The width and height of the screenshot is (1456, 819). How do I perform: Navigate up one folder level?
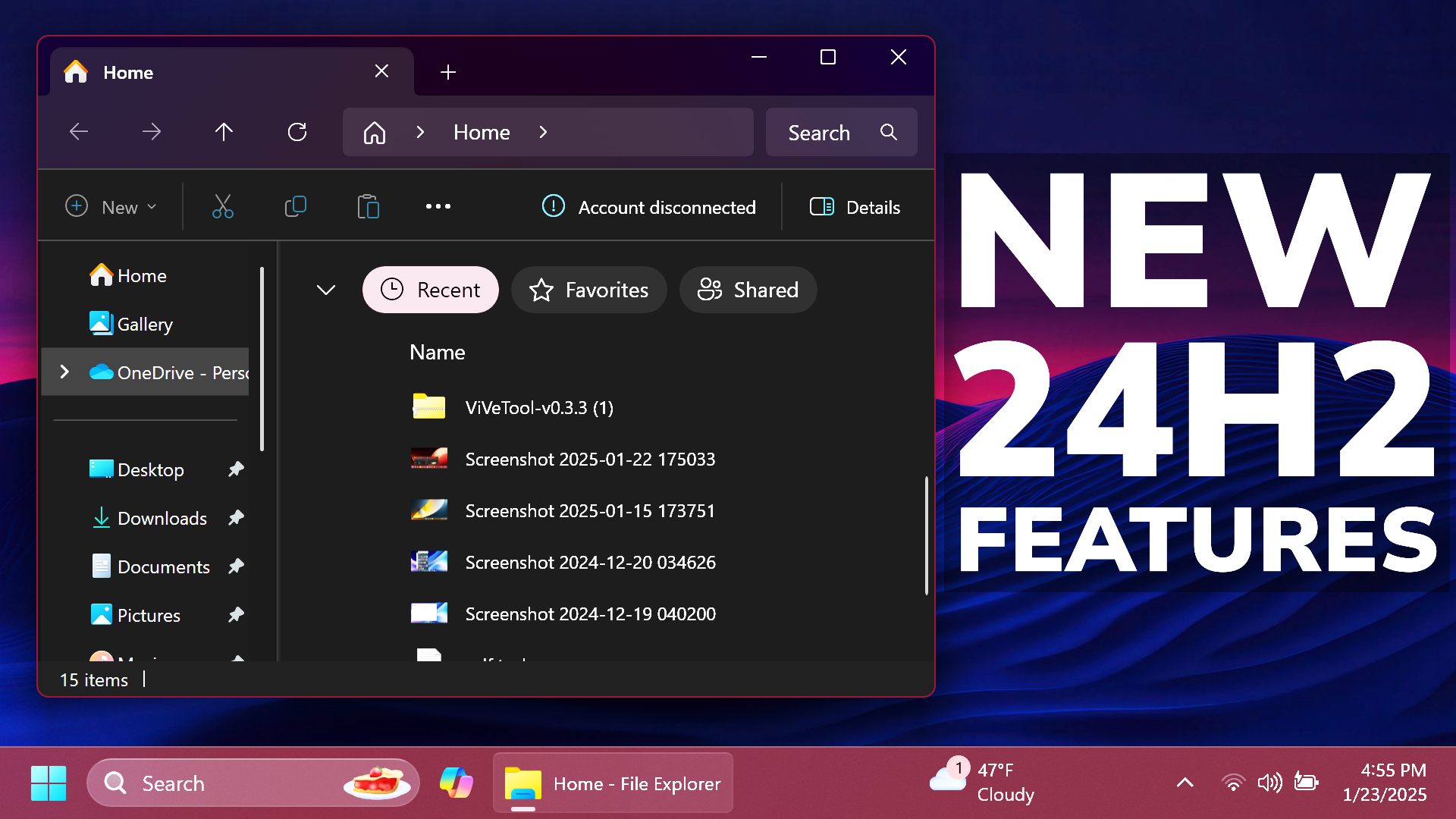coord(224,131)
